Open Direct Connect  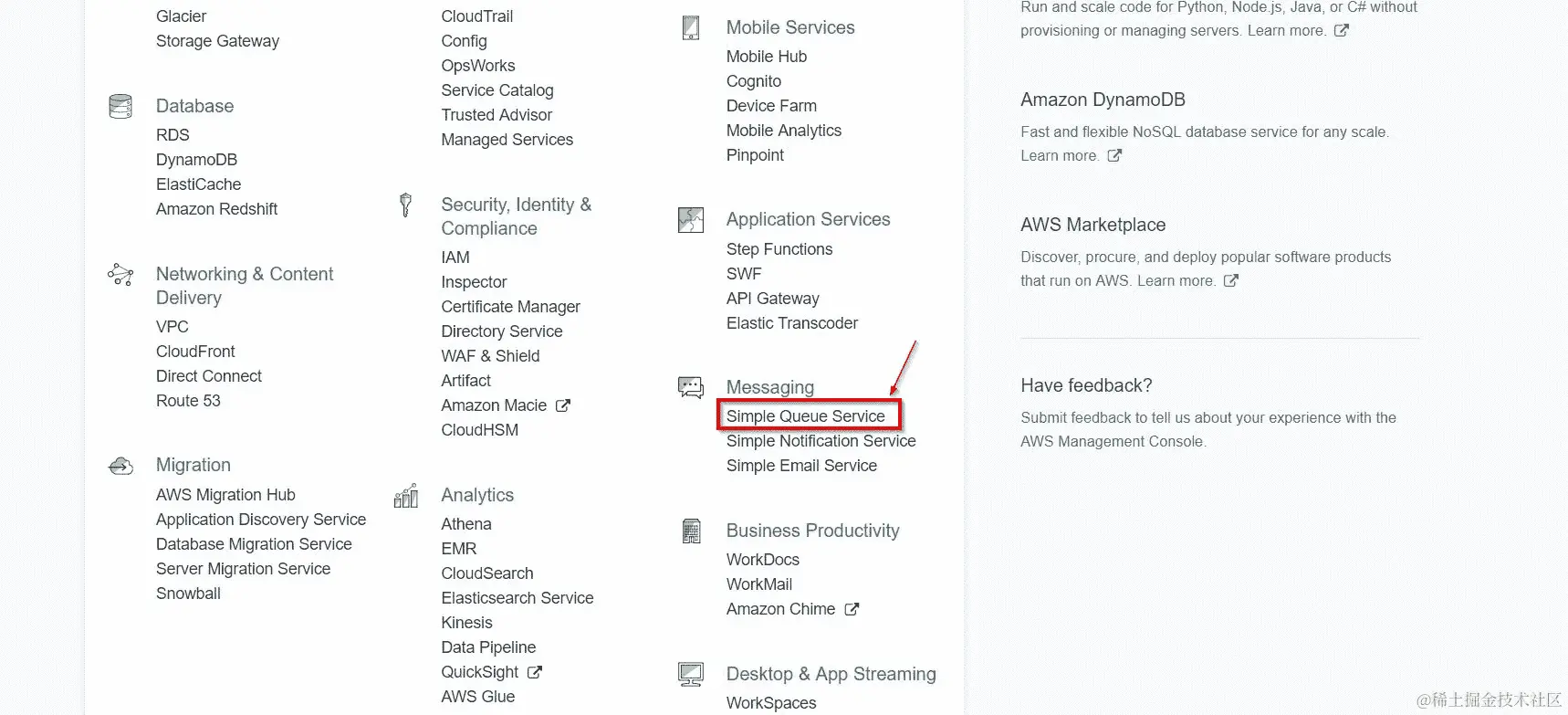pos(209,376)
